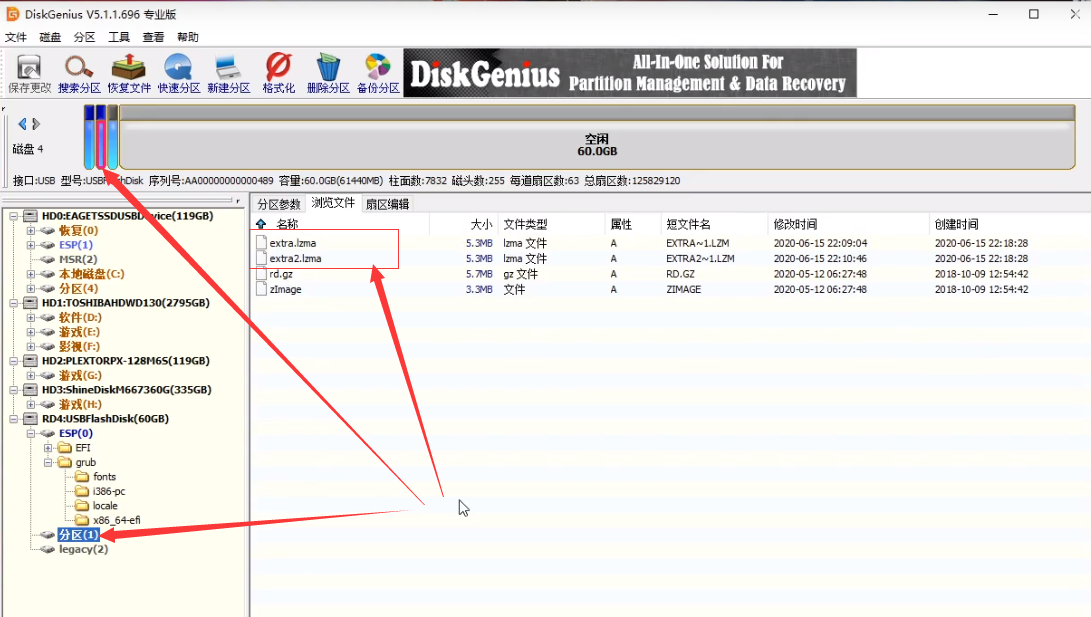
Task: Select the 游戏(G:) partition
Action: pyautogui.click(x=80, y=376)
